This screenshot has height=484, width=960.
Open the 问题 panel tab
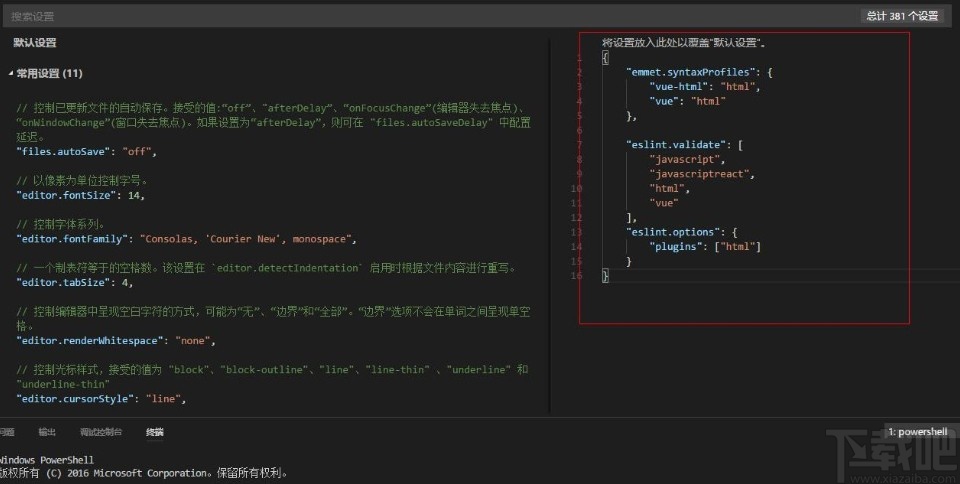pos(7,432)
